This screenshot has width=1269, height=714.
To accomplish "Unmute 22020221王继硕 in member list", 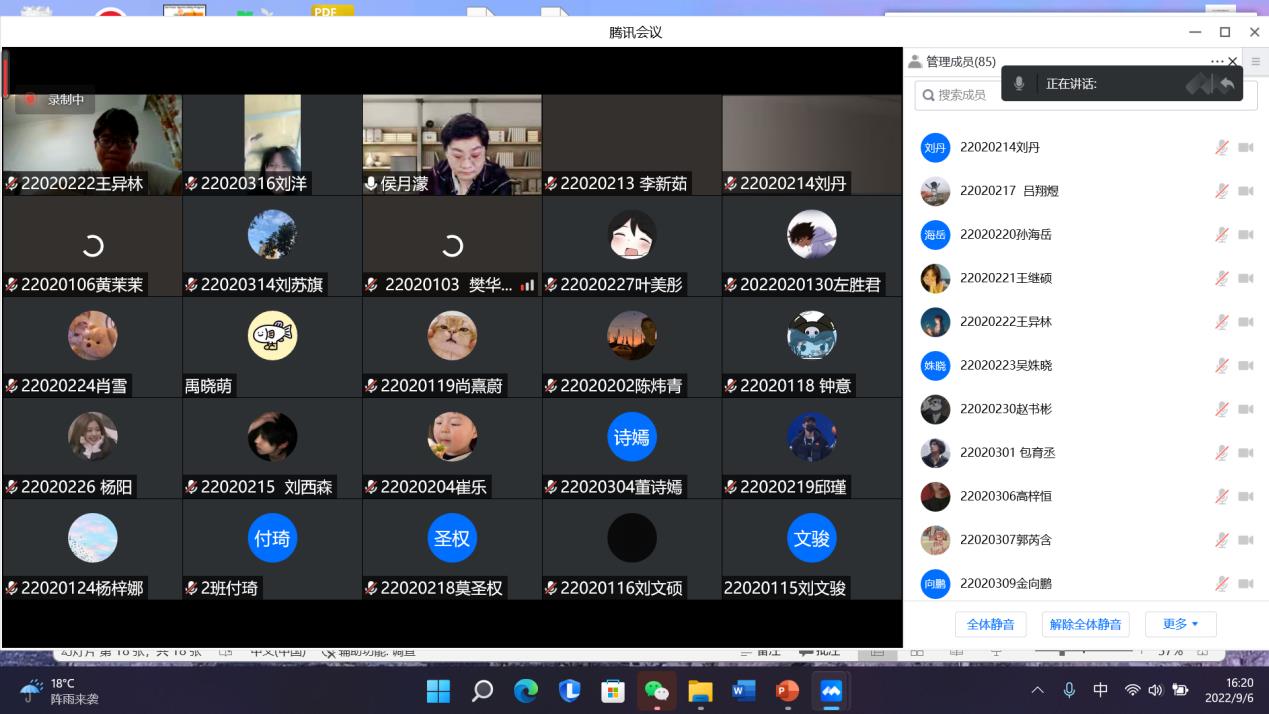I will [1222, 278].
